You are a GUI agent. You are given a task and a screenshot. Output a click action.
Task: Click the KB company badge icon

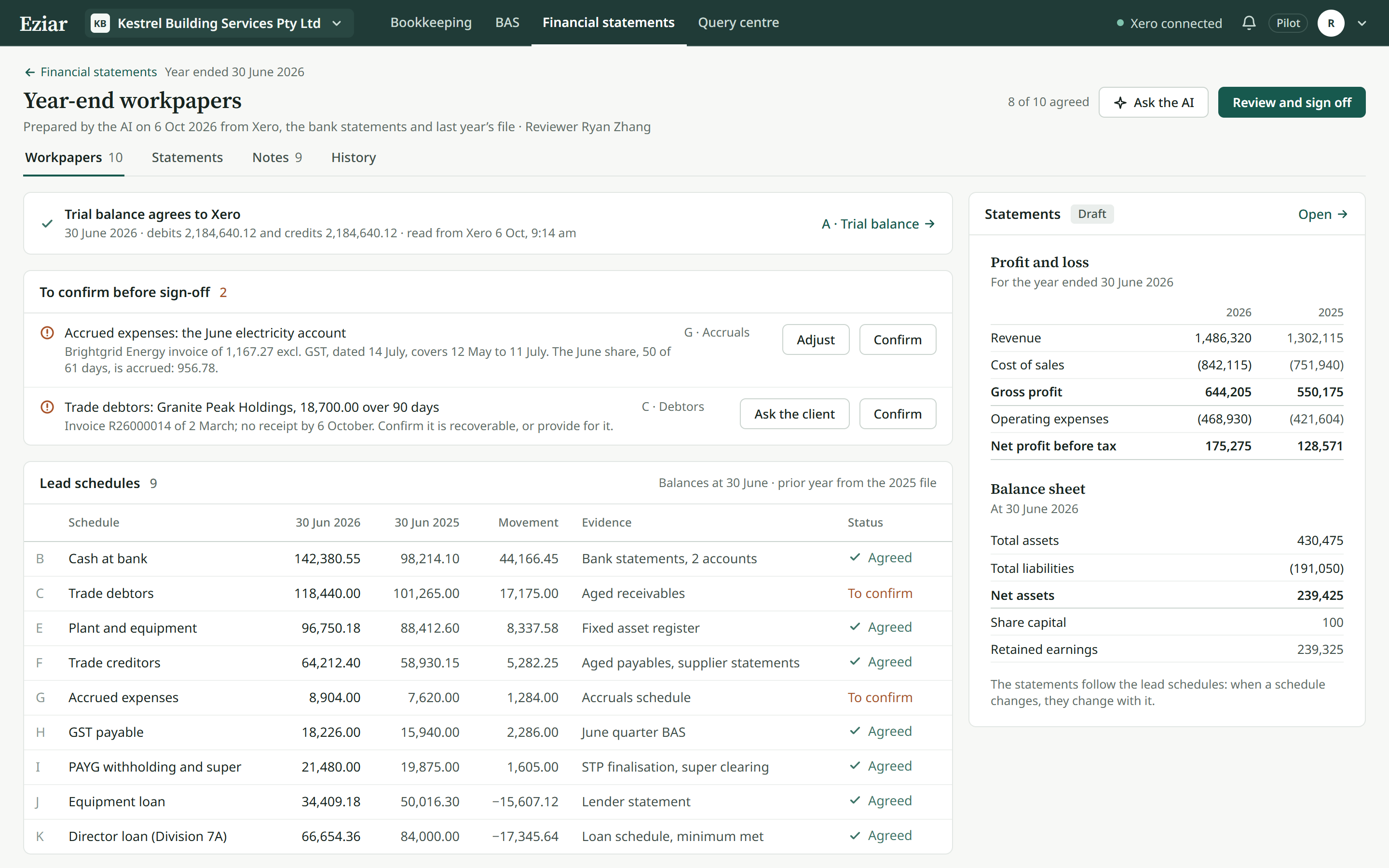pos(100,24)
